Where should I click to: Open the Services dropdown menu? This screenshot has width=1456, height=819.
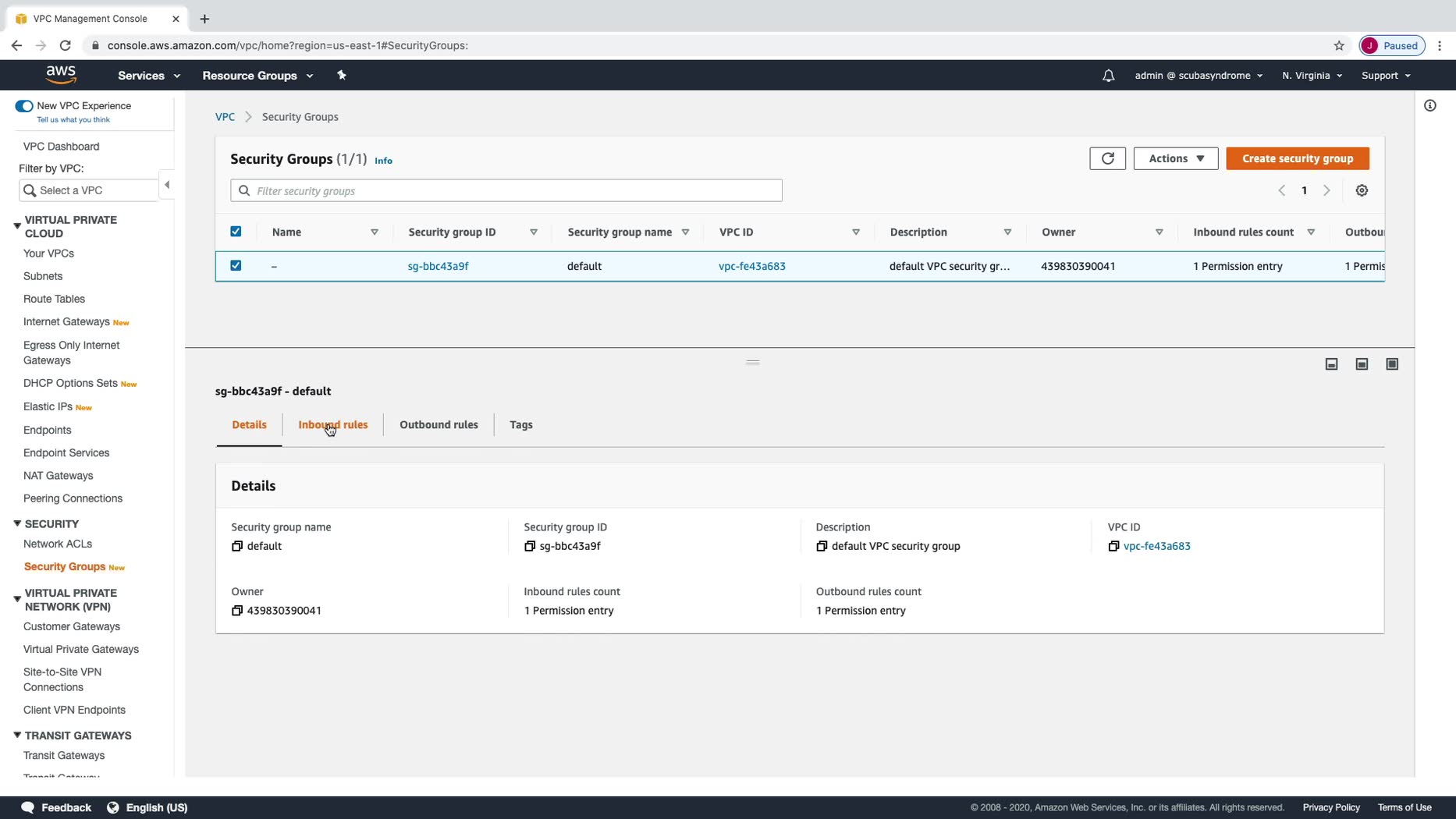coord(149,76)
